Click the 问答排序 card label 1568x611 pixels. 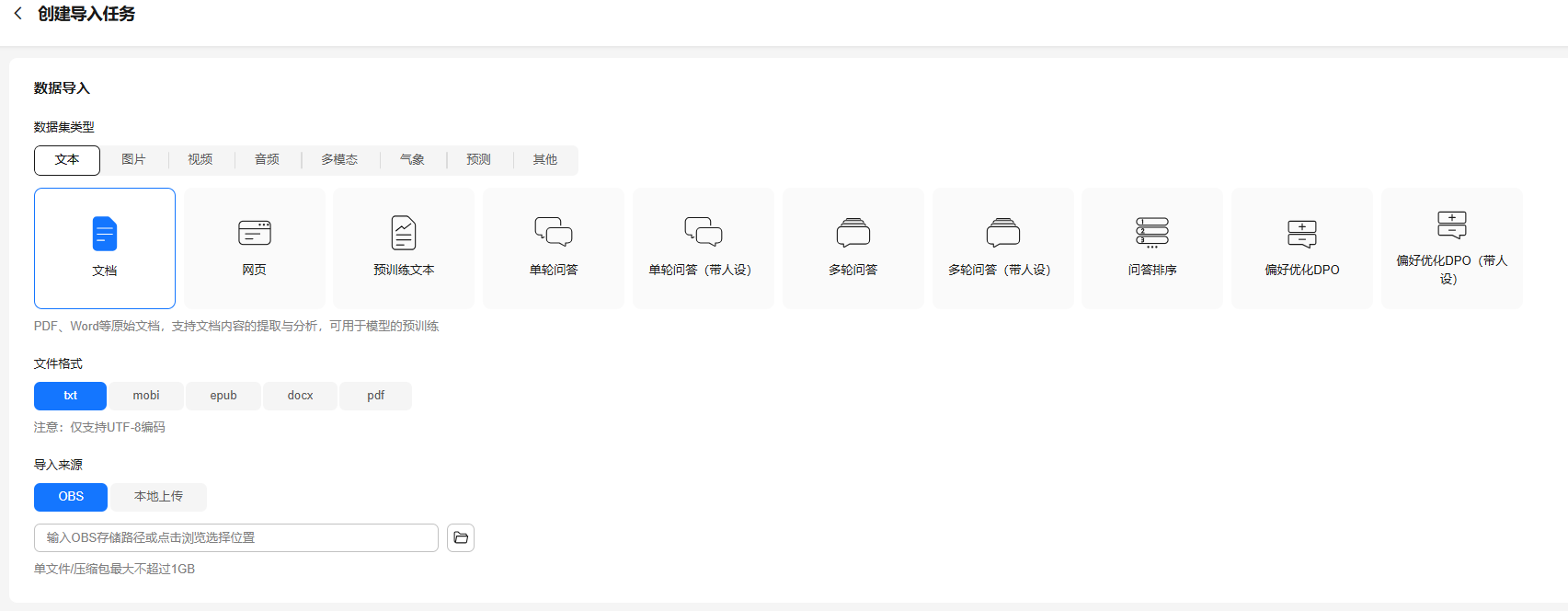pyautogui.click(x=1152, y=270)
